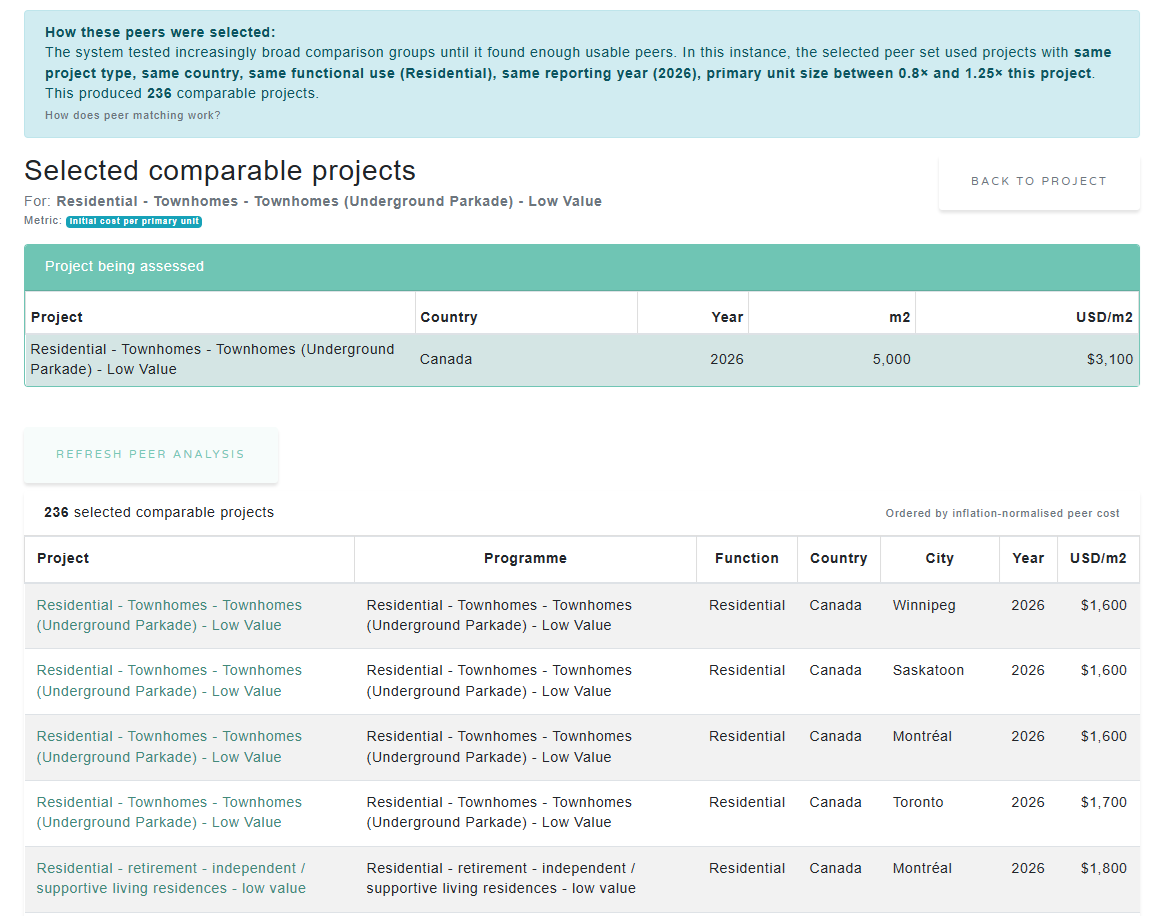Click the Year header in peer table
The width and height of the screenshot is (1157, 916).
tap(1028, 559)
